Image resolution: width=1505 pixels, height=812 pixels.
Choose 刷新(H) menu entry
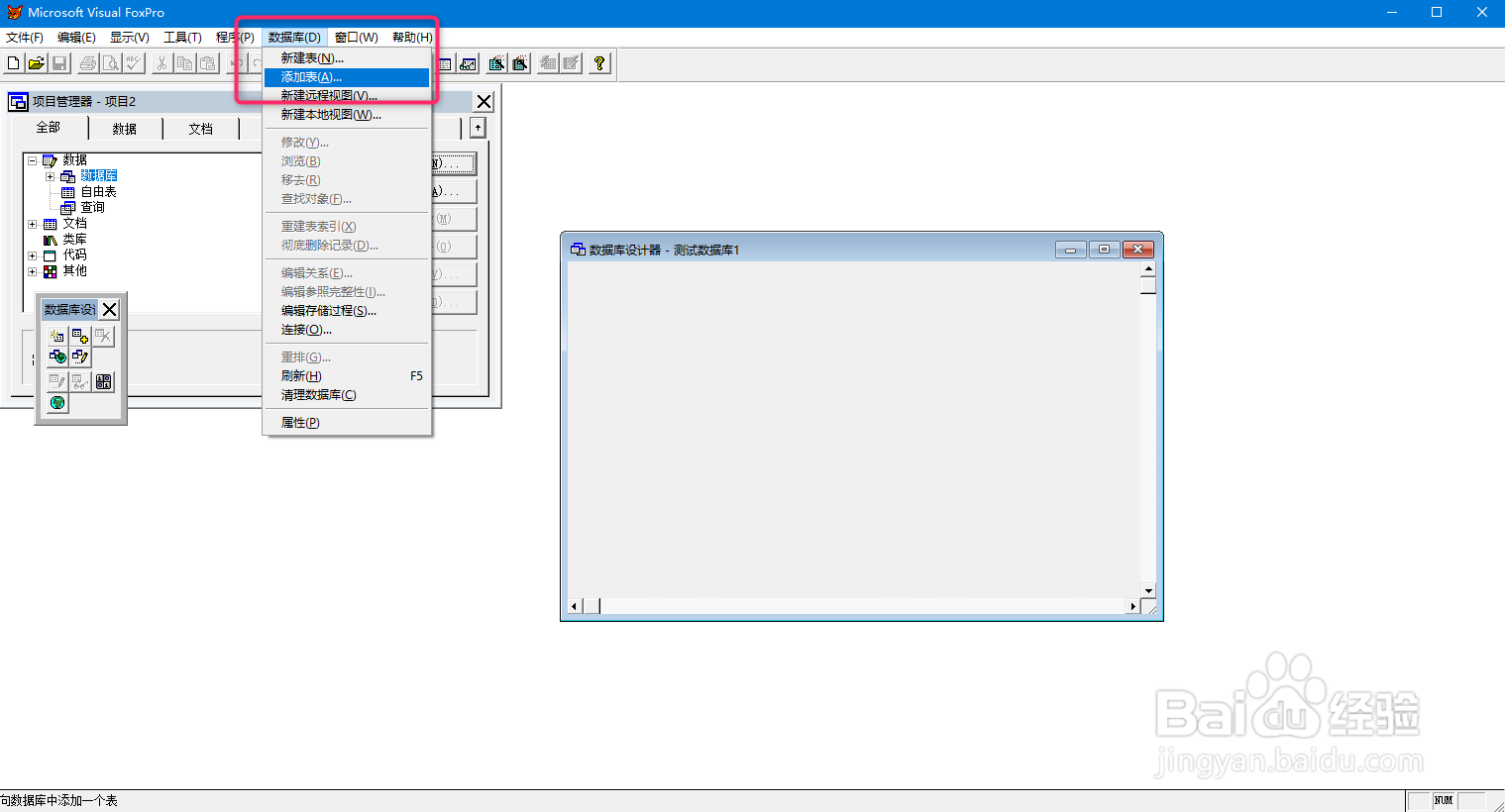pyautogui.click(x=347, y=376)
